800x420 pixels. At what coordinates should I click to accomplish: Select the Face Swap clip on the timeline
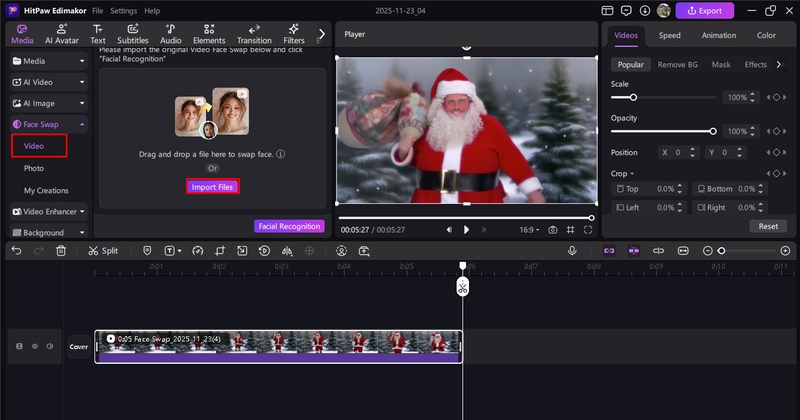tap(278, 346)
